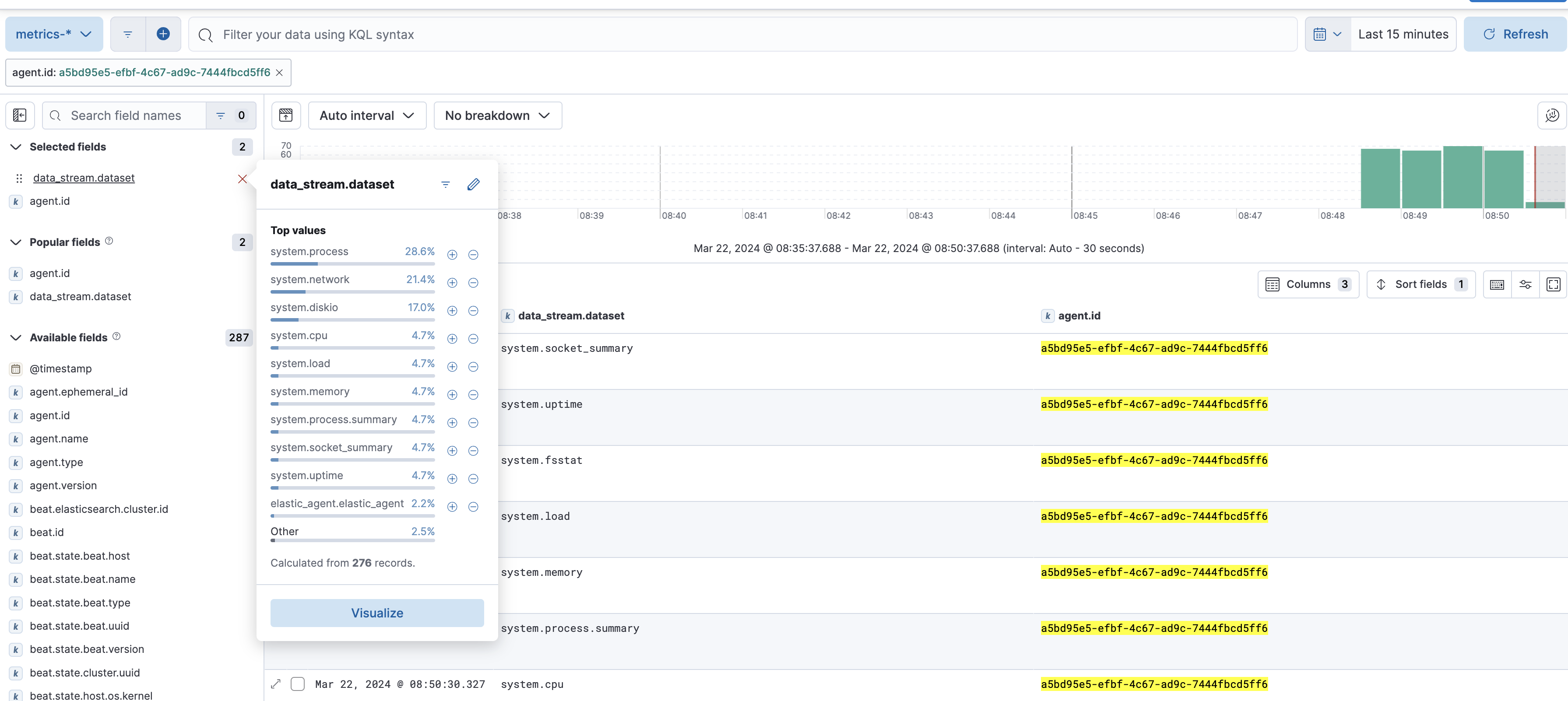Collapse the Popular fields section
Image resolution: width=1568 pixels, height=701 pixels.
17,242
